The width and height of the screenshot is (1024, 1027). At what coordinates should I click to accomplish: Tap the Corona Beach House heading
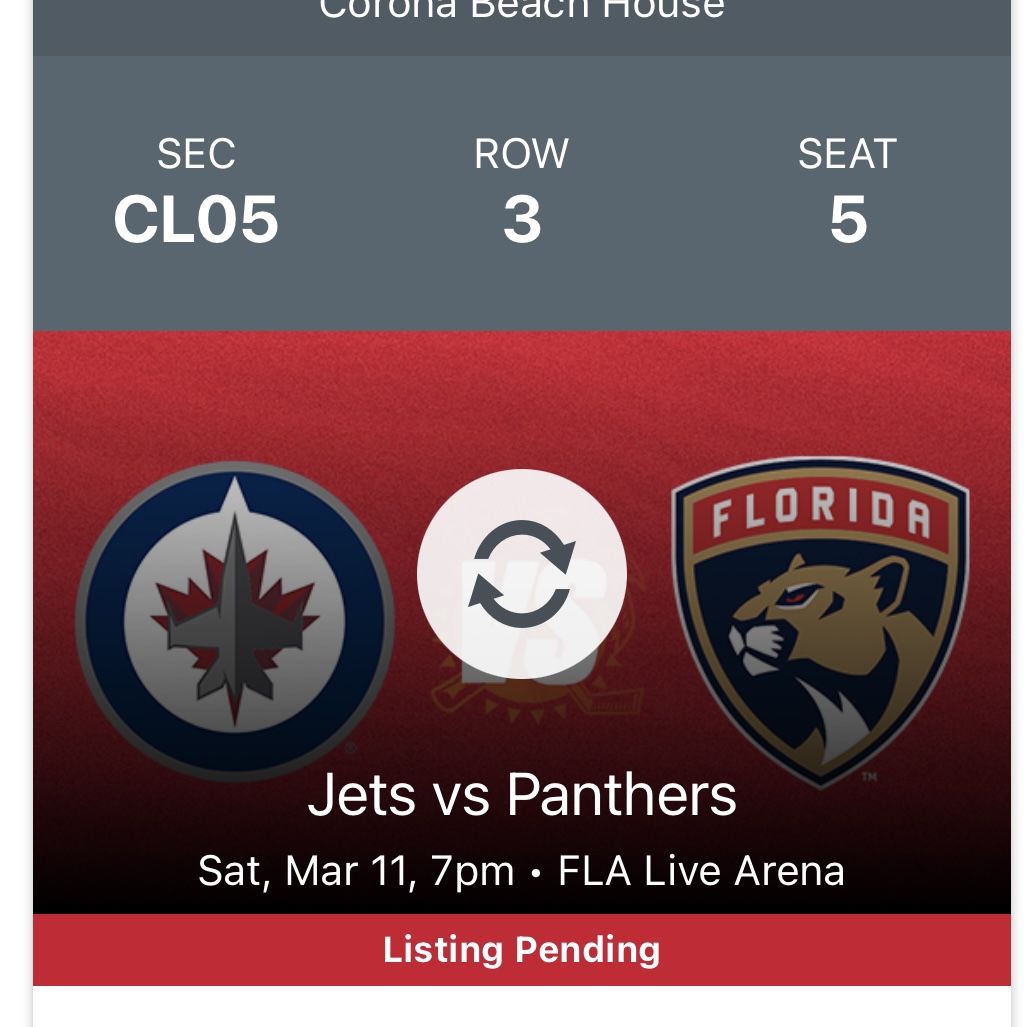click(522, 10)
